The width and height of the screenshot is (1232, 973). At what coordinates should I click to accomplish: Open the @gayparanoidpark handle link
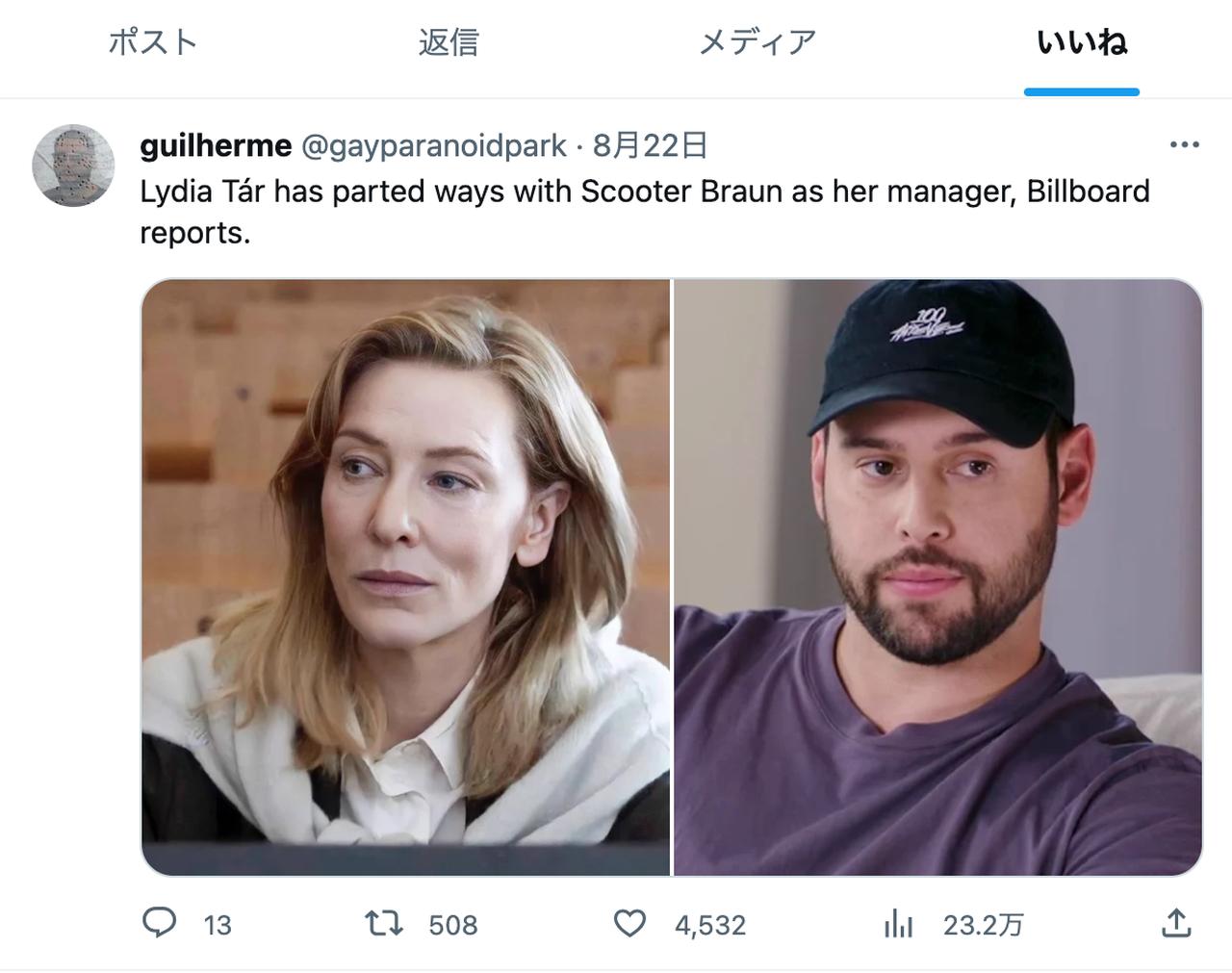(x=434, y=145)
